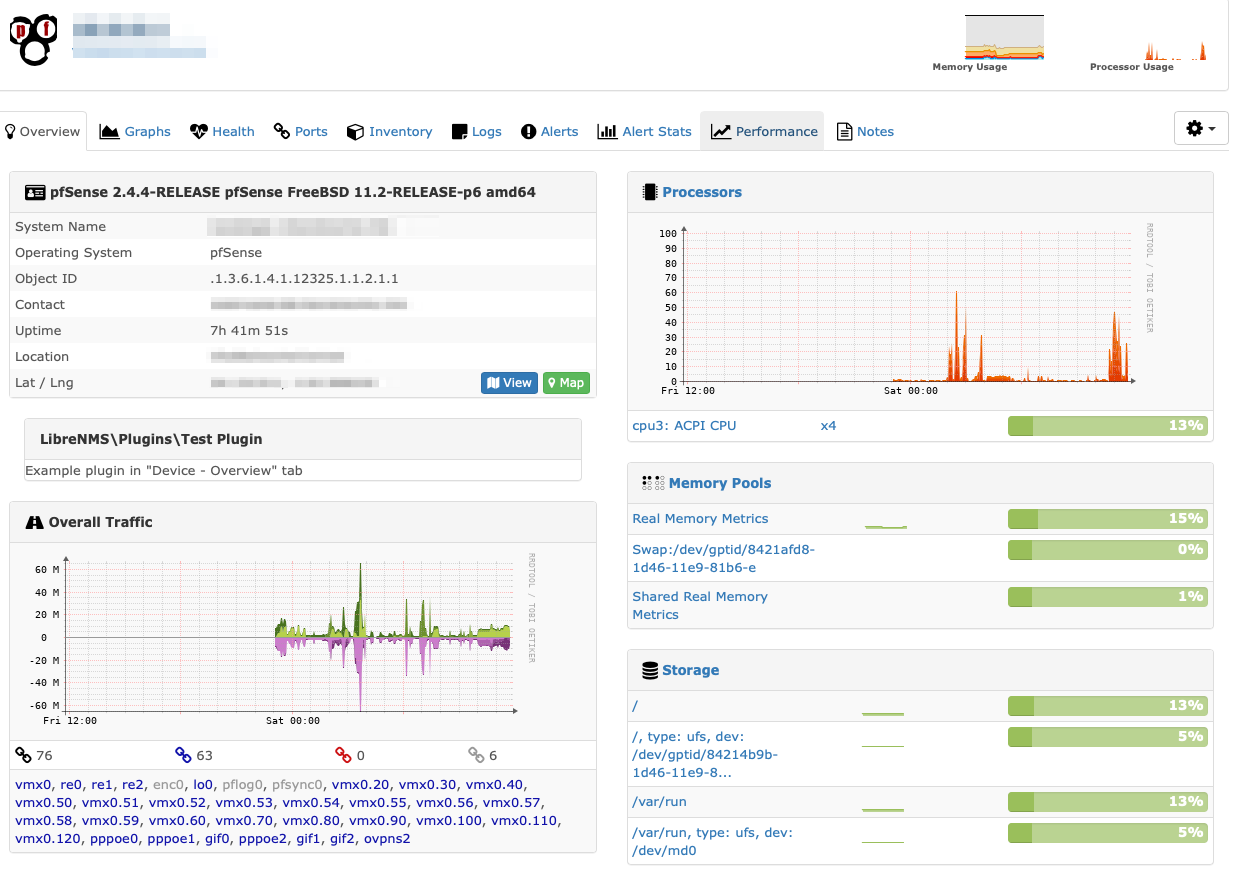The width and height of the screenshot is (1235, 872).
Task: Open the Health tab
Action: (199, 132)
